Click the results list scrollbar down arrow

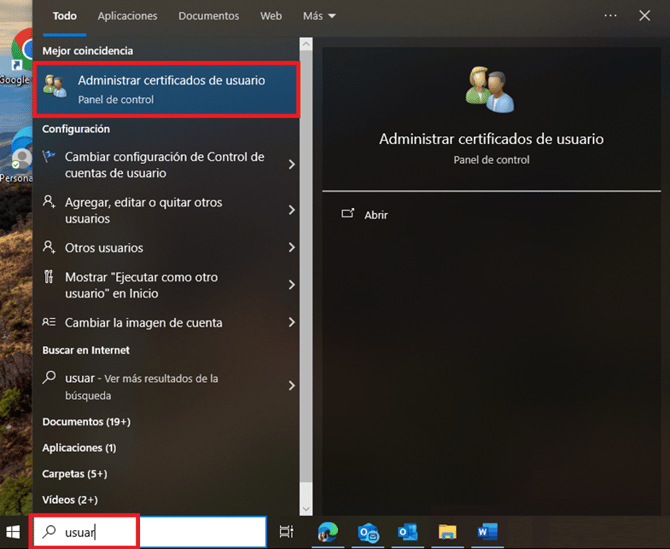point(306,509)
